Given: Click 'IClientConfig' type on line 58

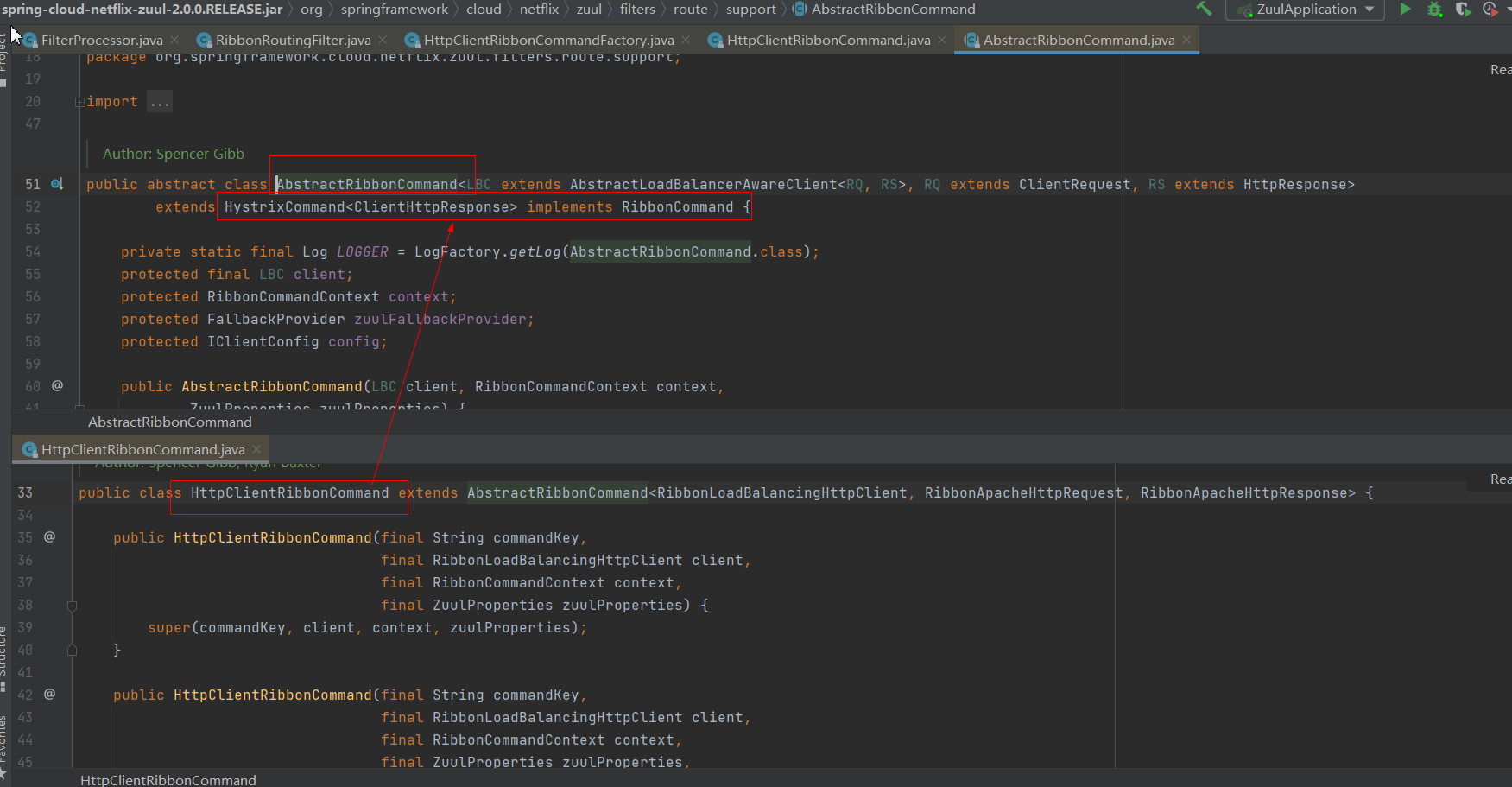Looking at the screenshot, I should [x=263, y=342].
